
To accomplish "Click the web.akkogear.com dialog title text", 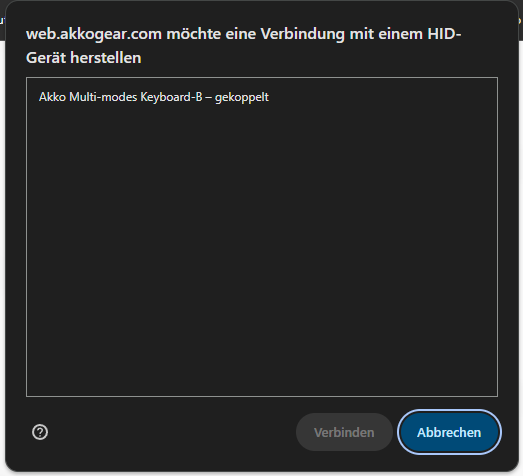I will 243,46.
